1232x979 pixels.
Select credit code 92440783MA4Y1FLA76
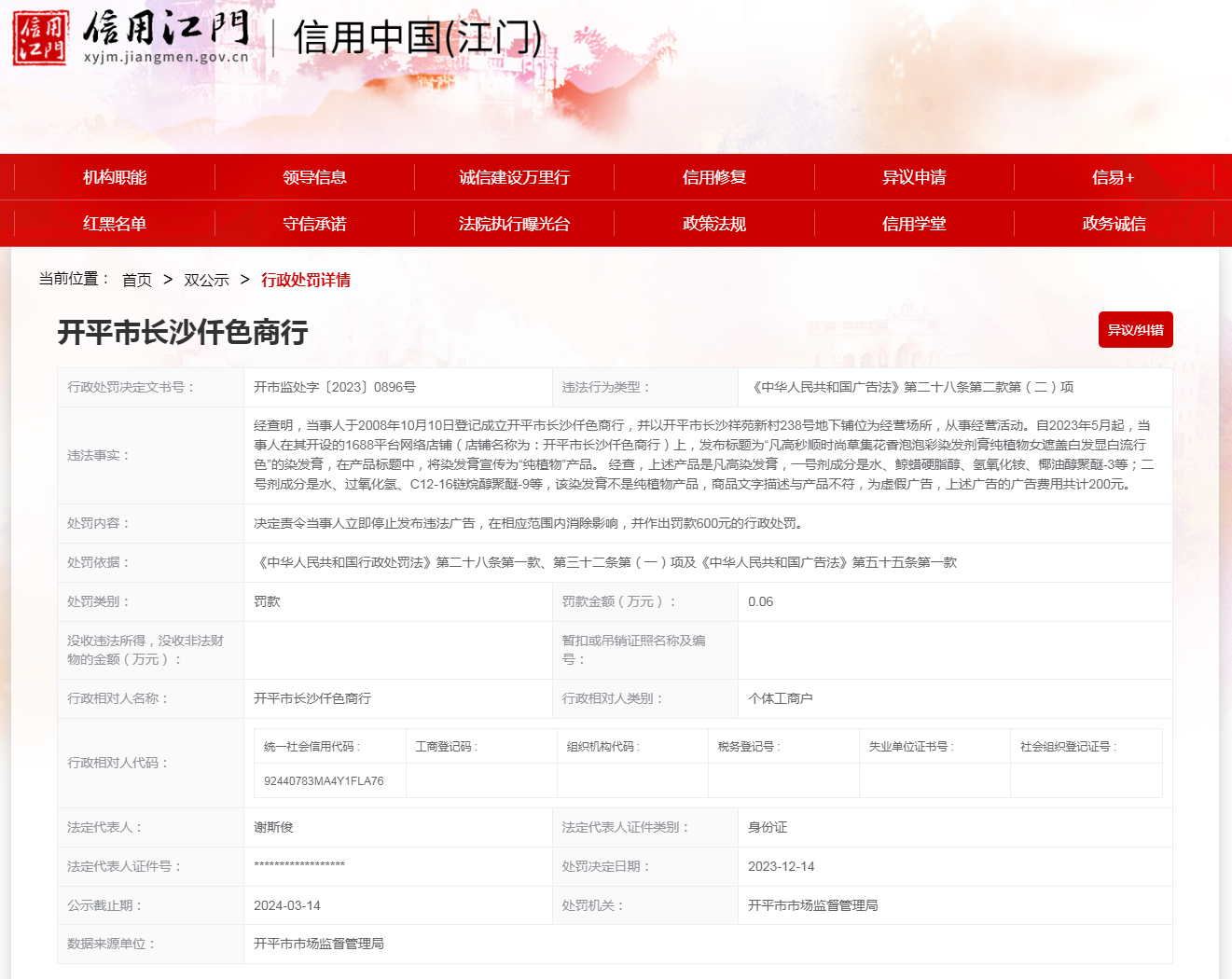coord(324,781)
